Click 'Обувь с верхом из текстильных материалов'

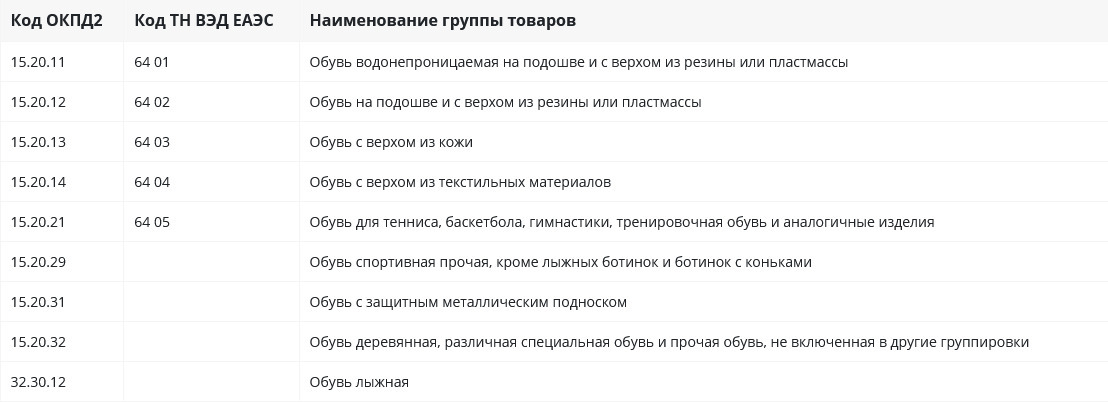pyautogui.click(x=460, y=182)
